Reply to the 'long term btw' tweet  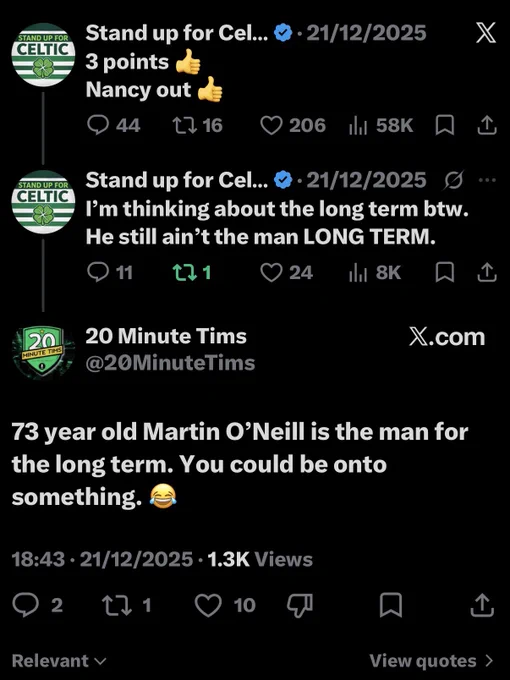point(110,273)
